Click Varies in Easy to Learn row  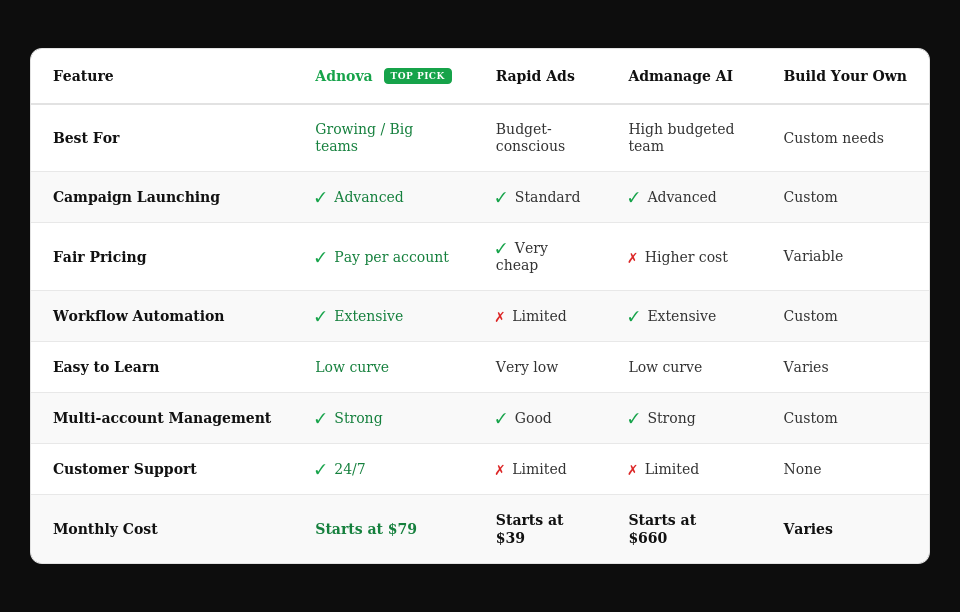pyautogui.click(x=806, y=367)
